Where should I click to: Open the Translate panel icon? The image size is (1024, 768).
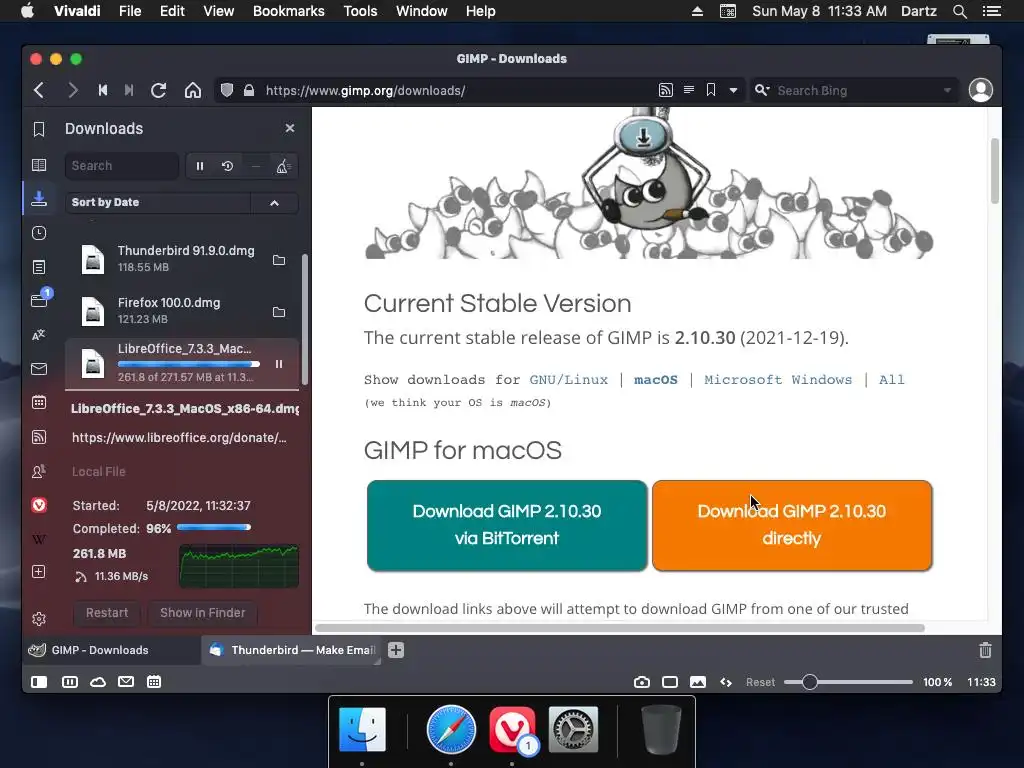coord(39,335)
